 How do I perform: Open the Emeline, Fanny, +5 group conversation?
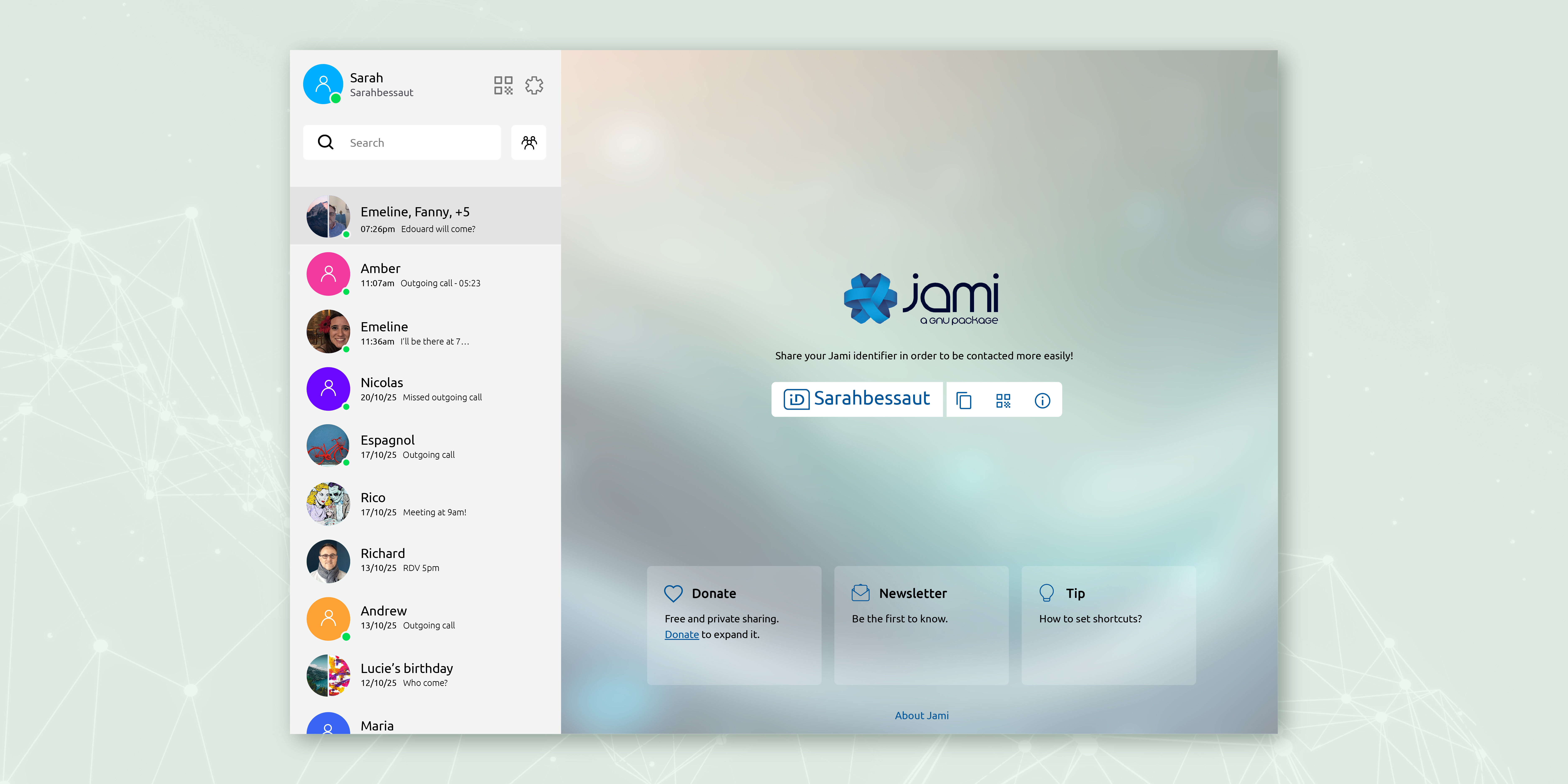coord(425,216)
